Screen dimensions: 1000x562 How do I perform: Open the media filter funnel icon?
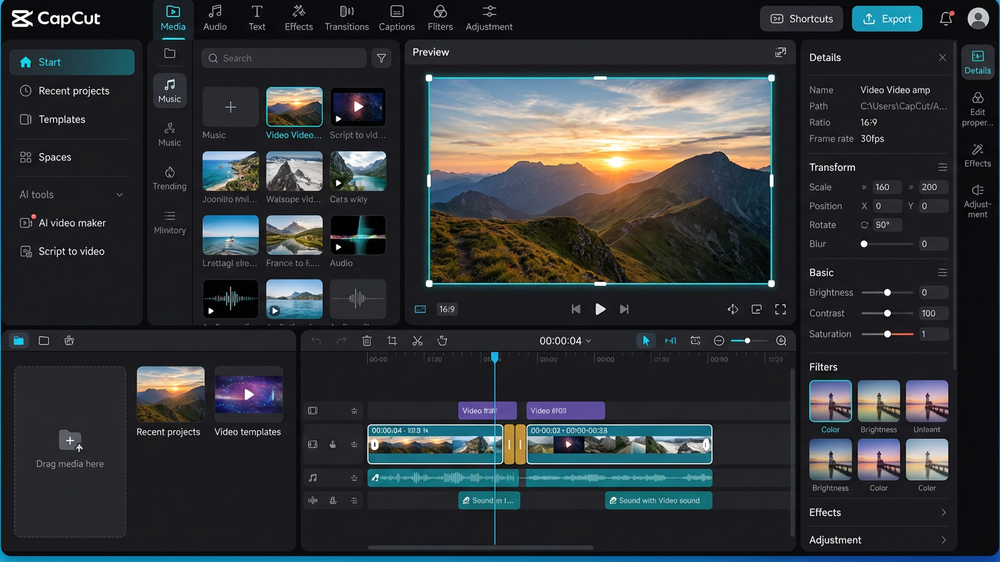(x=381, y=58)
